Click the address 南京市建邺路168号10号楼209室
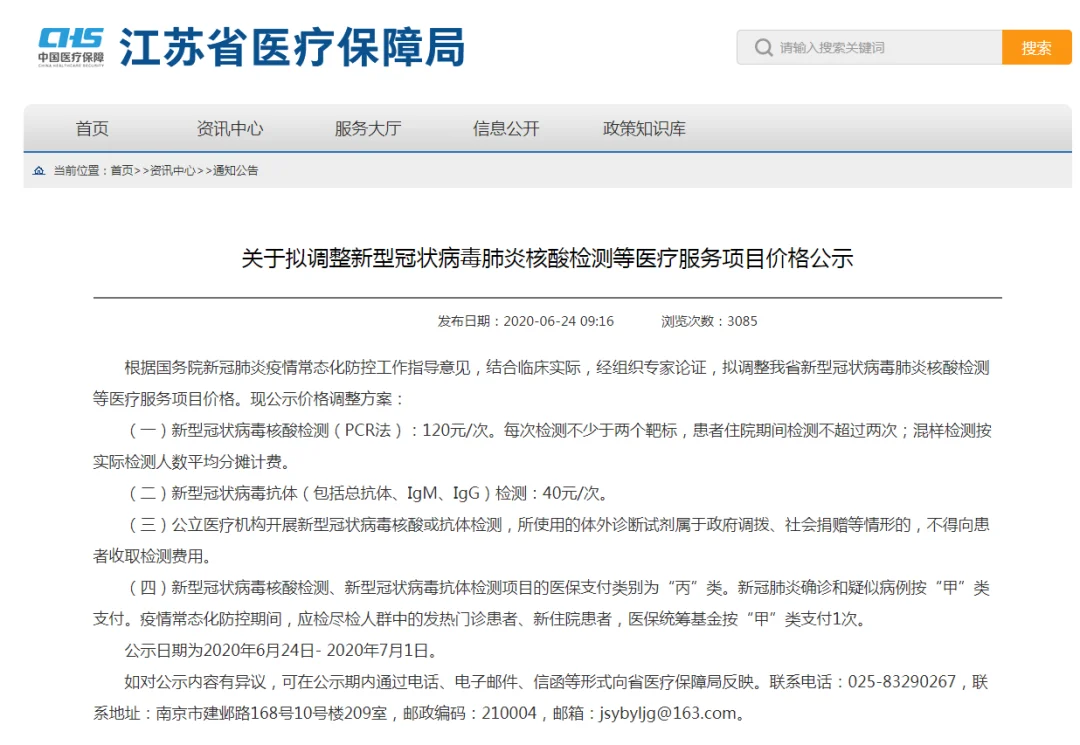 click(x=271, y=714)
